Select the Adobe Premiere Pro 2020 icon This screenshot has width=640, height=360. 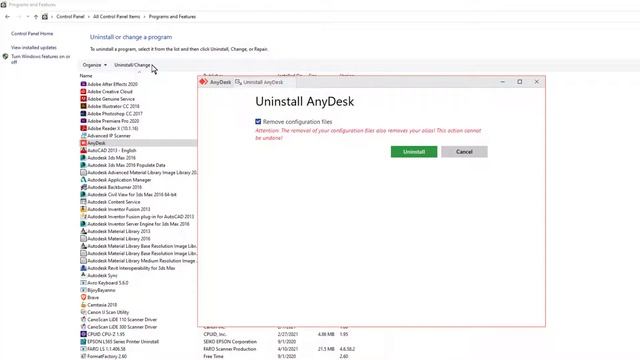pyautogui.click(x=83, y=121)
